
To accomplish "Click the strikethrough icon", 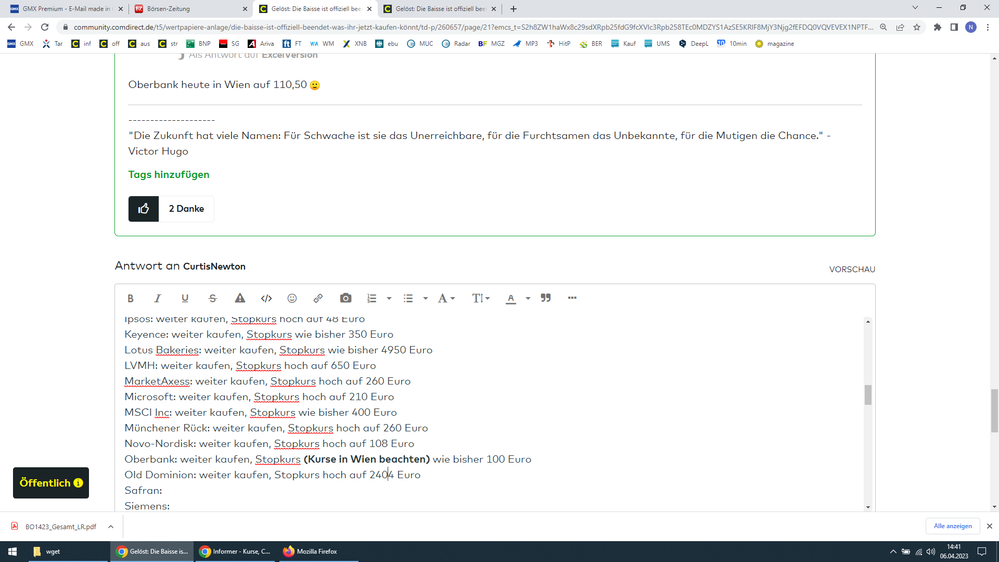I will (212, 298).
